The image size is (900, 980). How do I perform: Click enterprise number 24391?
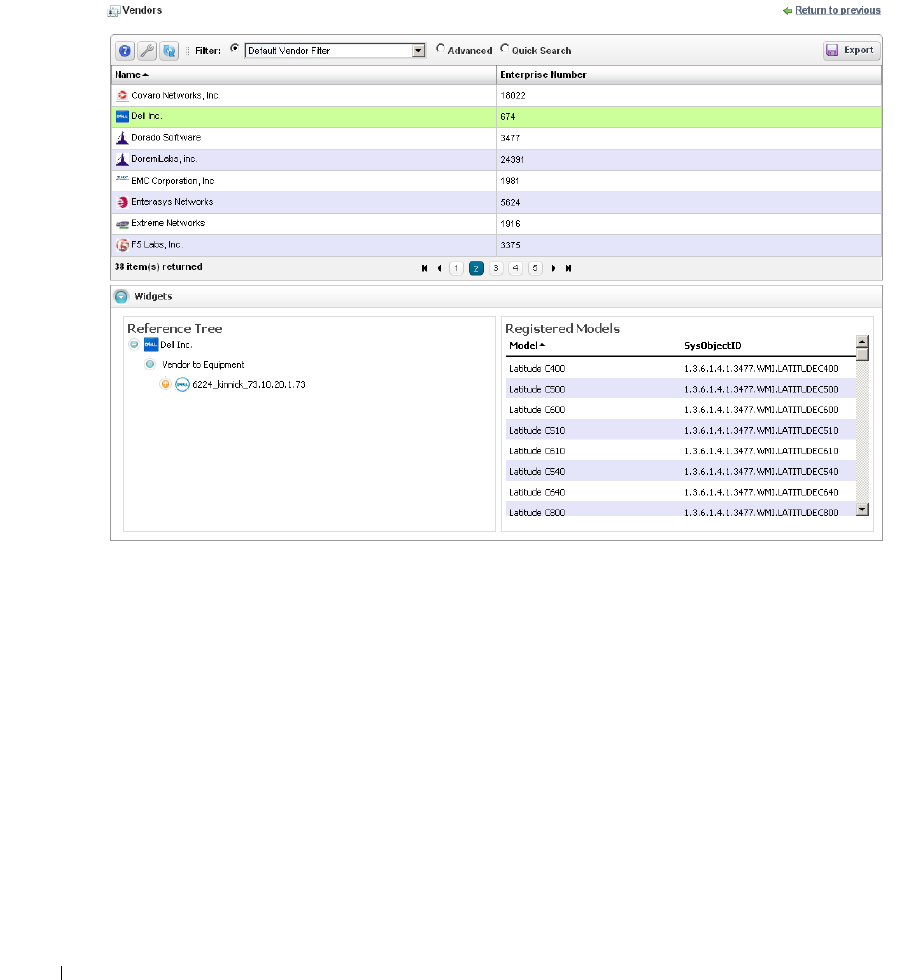(512, 160)
